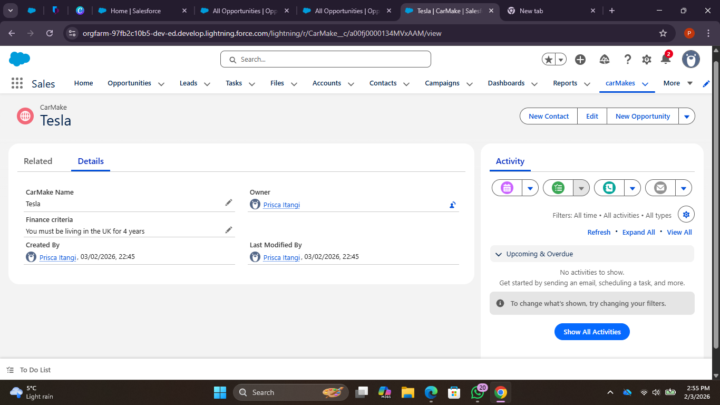Click the Edit button

point(592,116)
